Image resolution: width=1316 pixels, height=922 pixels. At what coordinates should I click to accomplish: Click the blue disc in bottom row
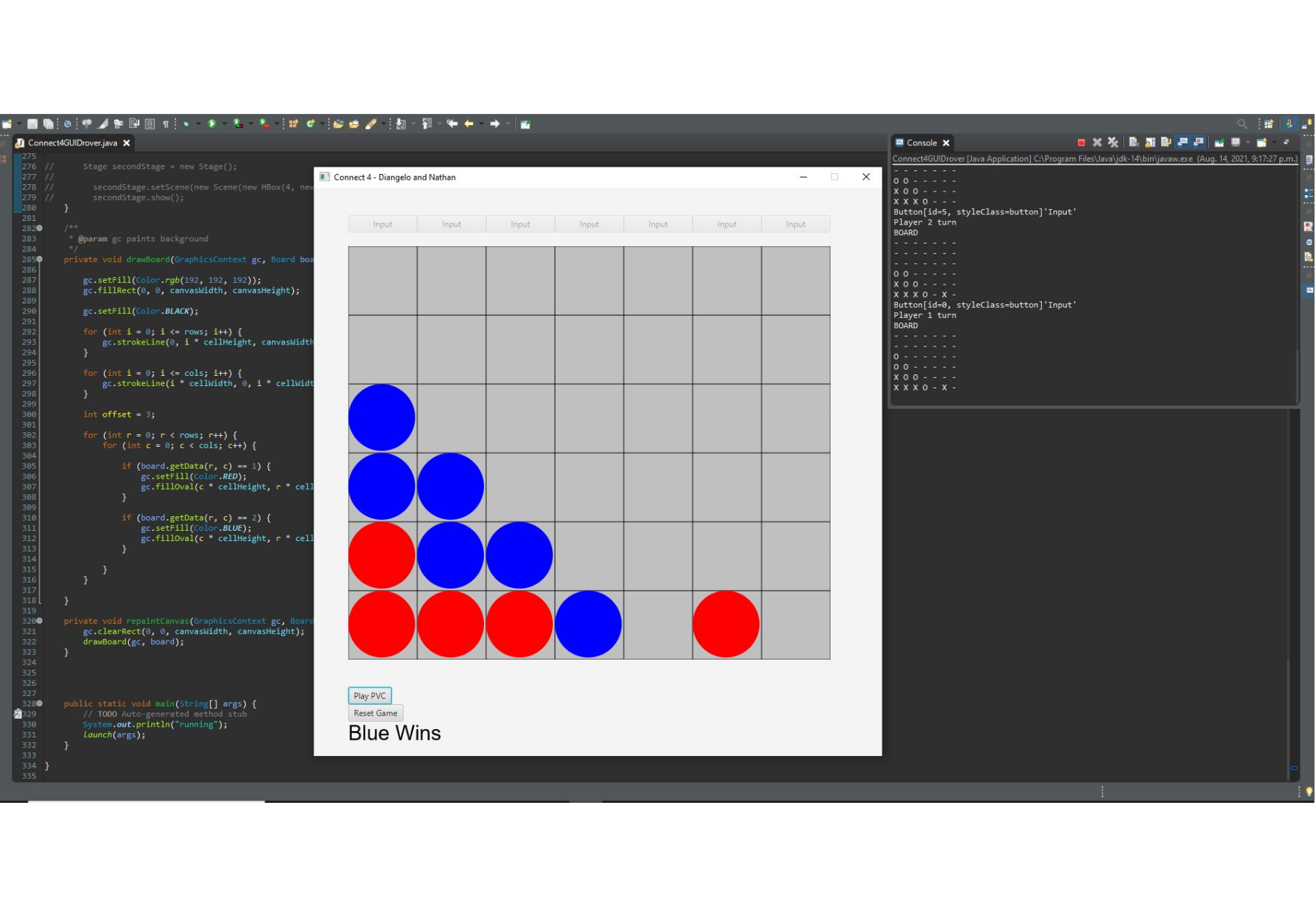pyautogui.click(x=589, y=624)
